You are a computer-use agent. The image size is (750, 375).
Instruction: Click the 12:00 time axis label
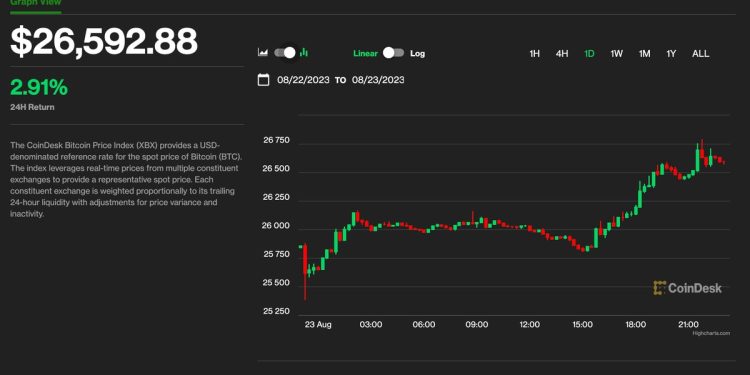pos(529,324)
